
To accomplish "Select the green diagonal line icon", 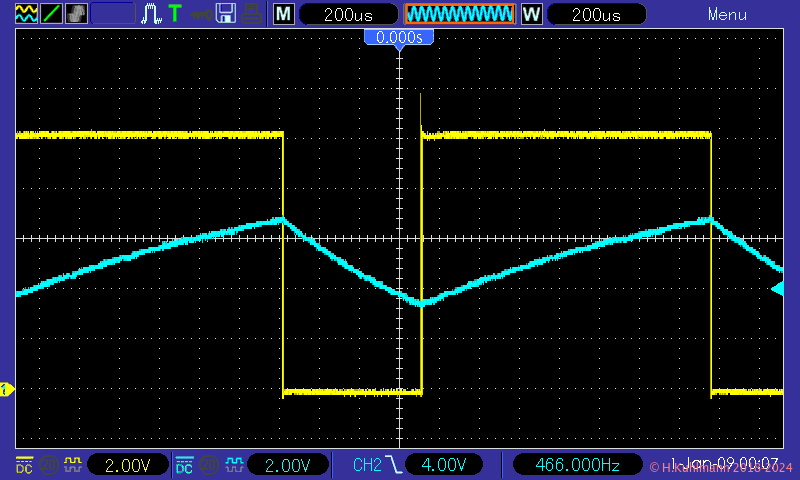I will (50, 14).
